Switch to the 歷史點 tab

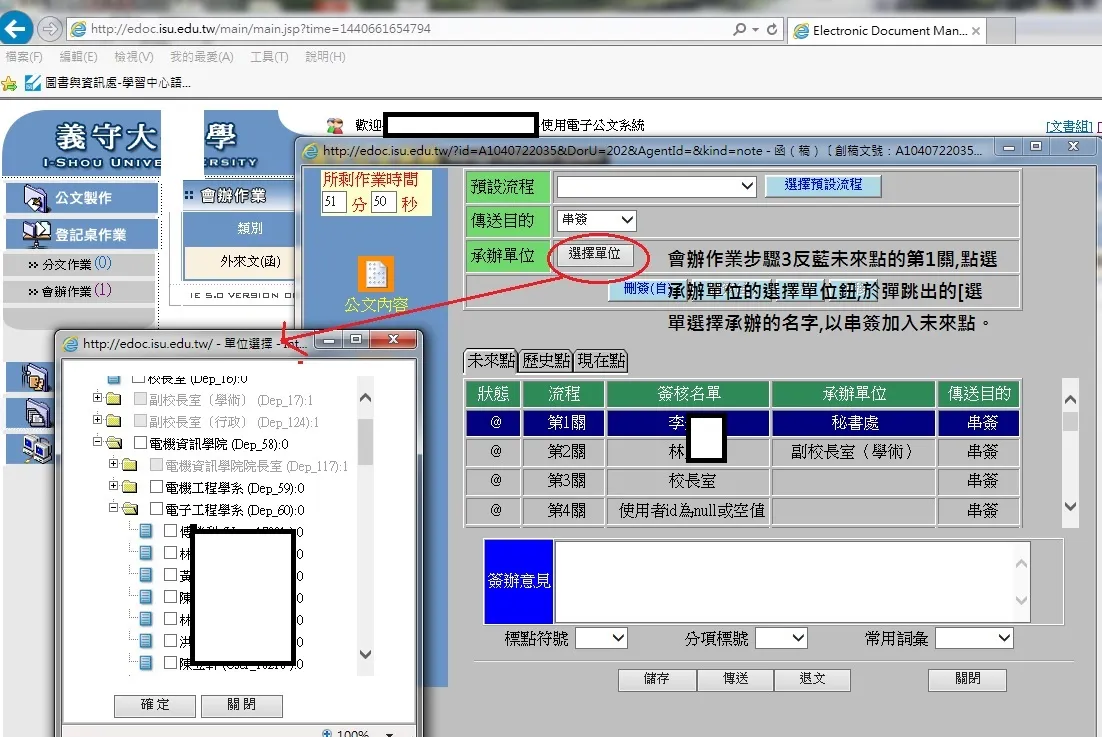pyautogui.click(x=546, y=361)
